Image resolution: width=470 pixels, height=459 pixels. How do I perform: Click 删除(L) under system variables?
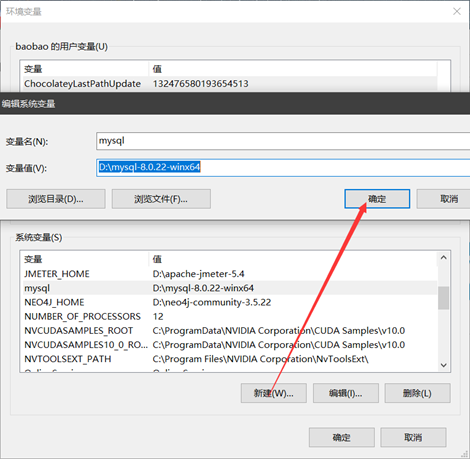tap(417, 393)
